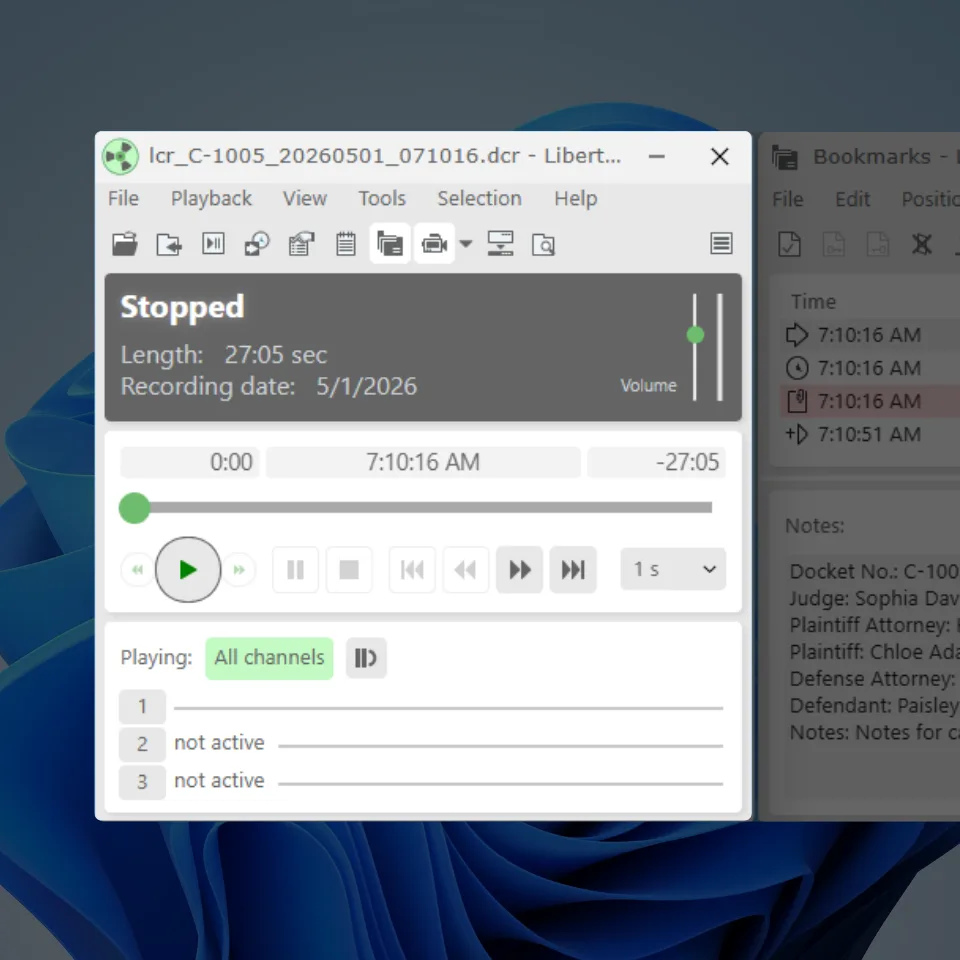Click the notepad toolbar icon
960x960 pixels.
pyautogui.click(x=346, y=244)
